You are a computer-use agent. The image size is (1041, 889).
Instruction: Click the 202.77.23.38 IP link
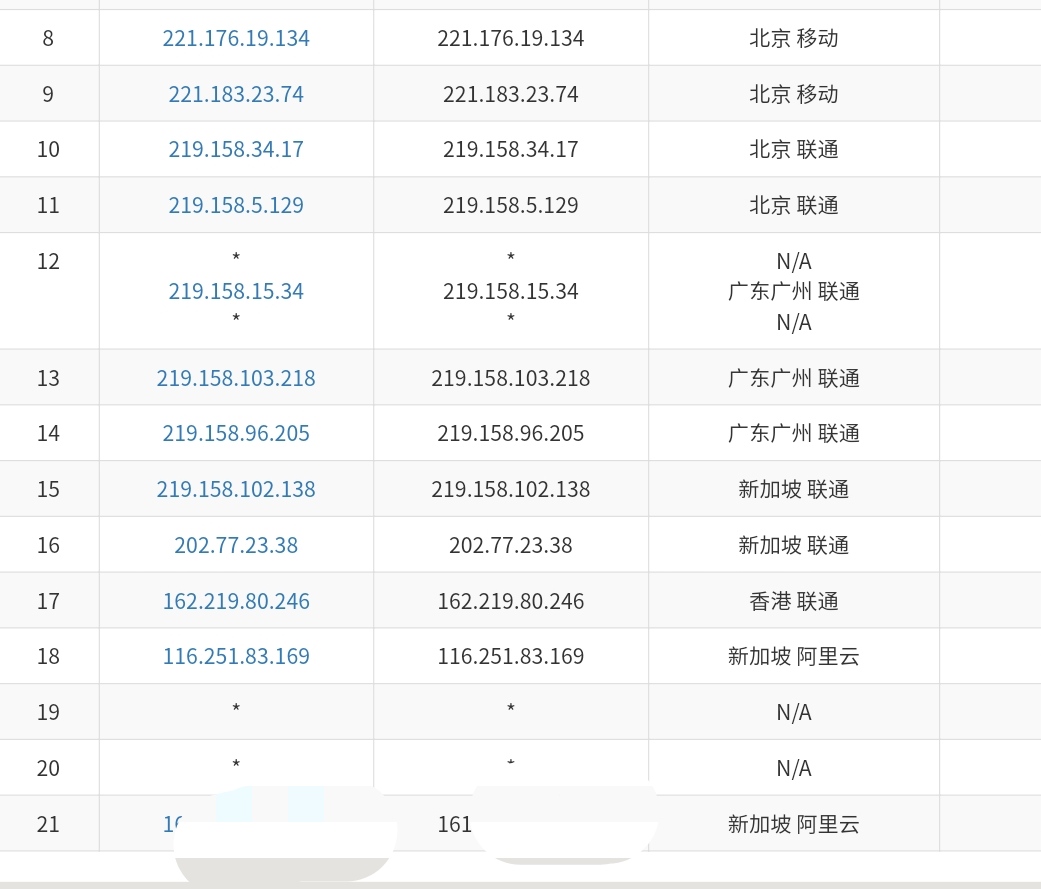(x=236, y=545)
